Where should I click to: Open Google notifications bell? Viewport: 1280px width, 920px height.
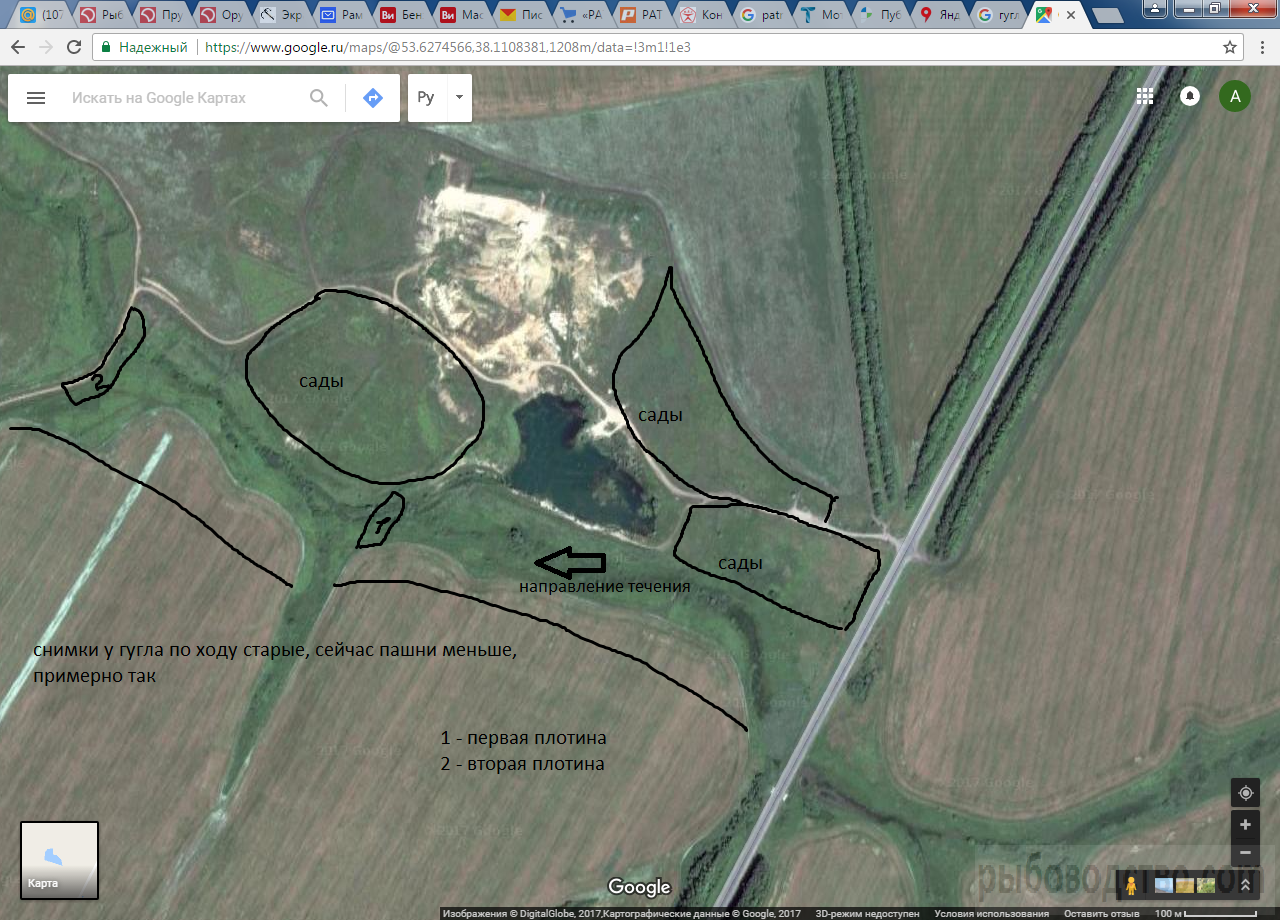[x=1190, y=96]
